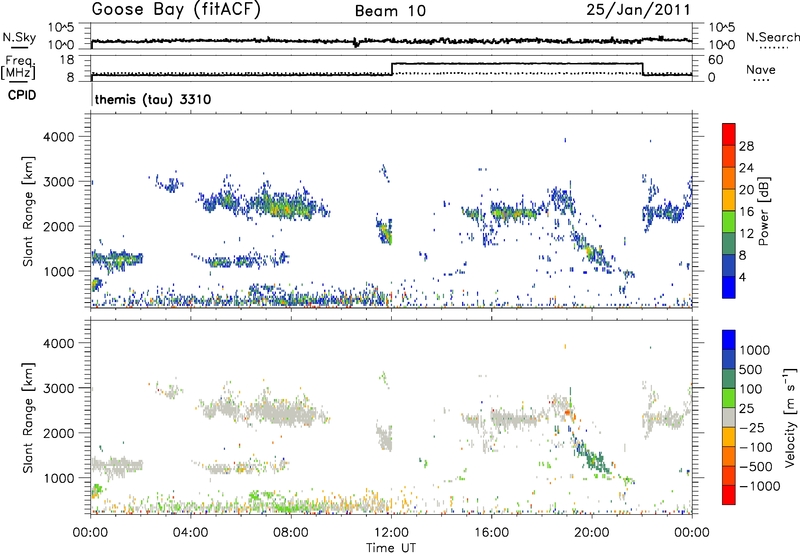This screenshot has height=554, width=800.
Task: Click 'Slant Range [km]' label of the velocity panel
Action: click(28, 418)
